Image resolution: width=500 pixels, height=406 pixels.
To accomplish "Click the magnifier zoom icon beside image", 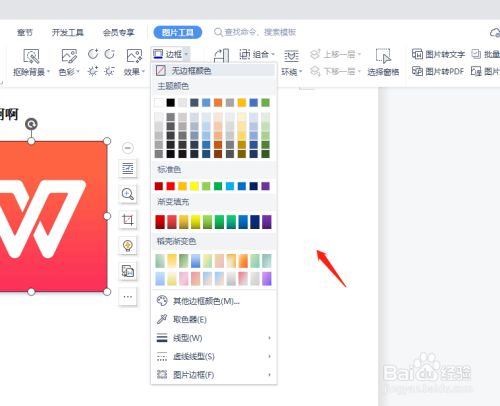I will tap(128, 194).
